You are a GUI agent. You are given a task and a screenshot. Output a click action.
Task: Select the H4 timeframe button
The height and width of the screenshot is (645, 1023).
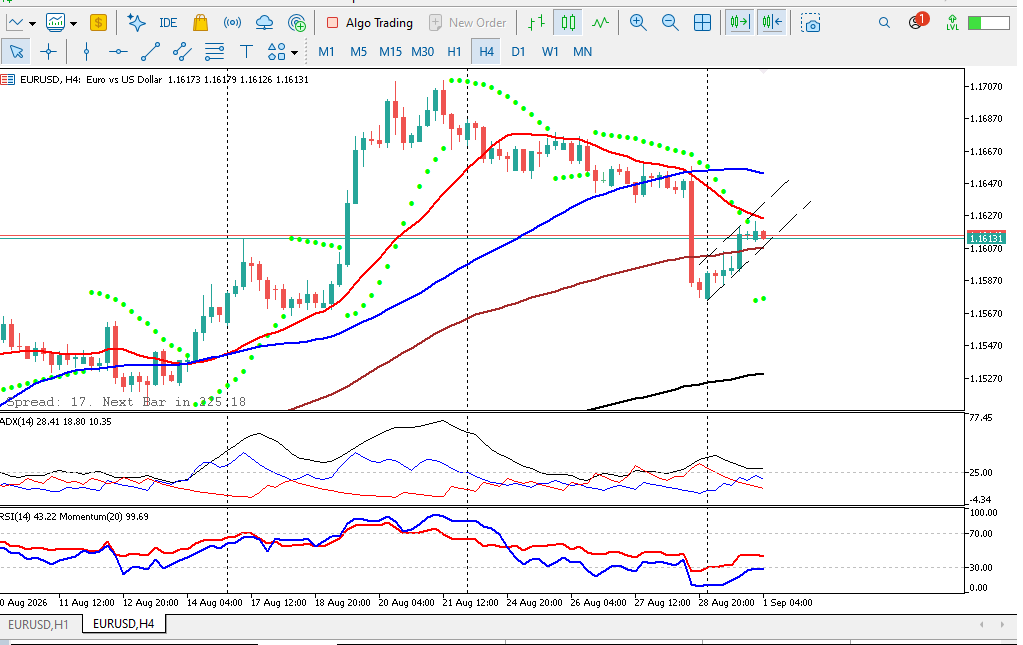pos(486,52)
